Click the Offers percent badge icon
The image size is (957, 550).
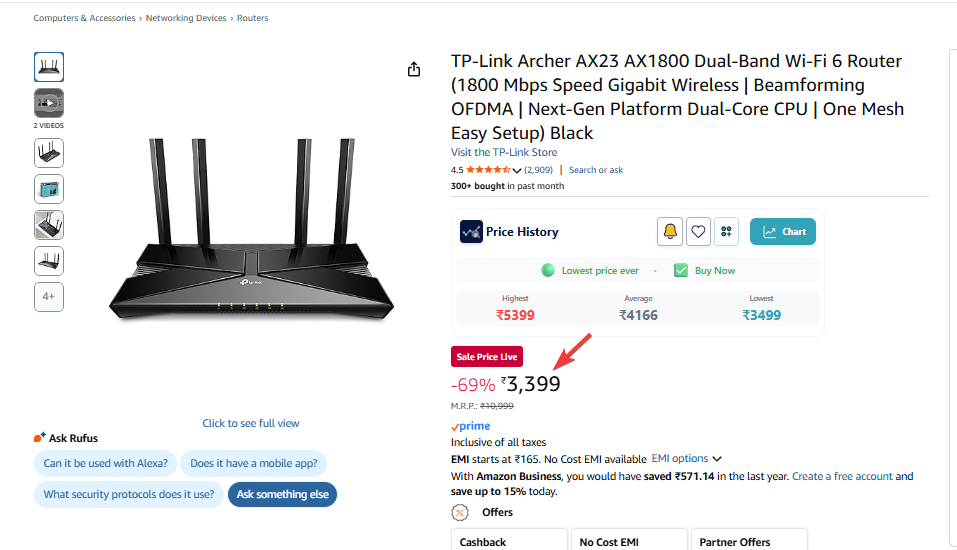coord(460,512)
